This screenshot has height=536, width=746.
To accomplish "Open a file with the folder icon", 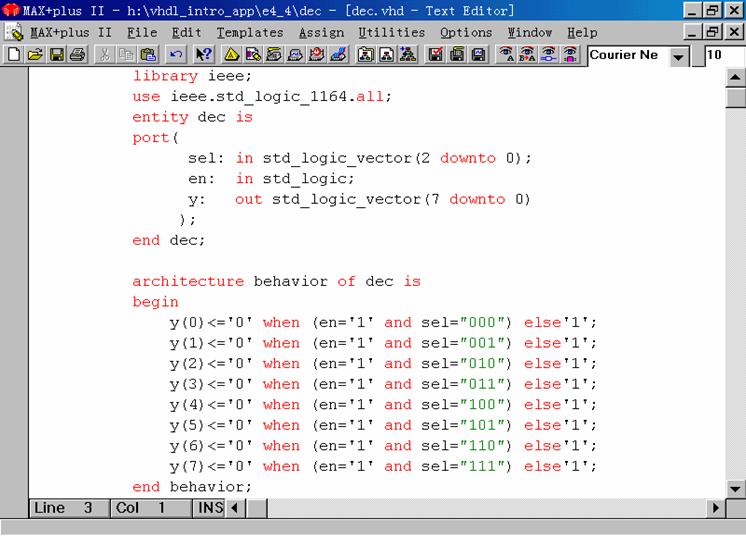I will point(35,55).
